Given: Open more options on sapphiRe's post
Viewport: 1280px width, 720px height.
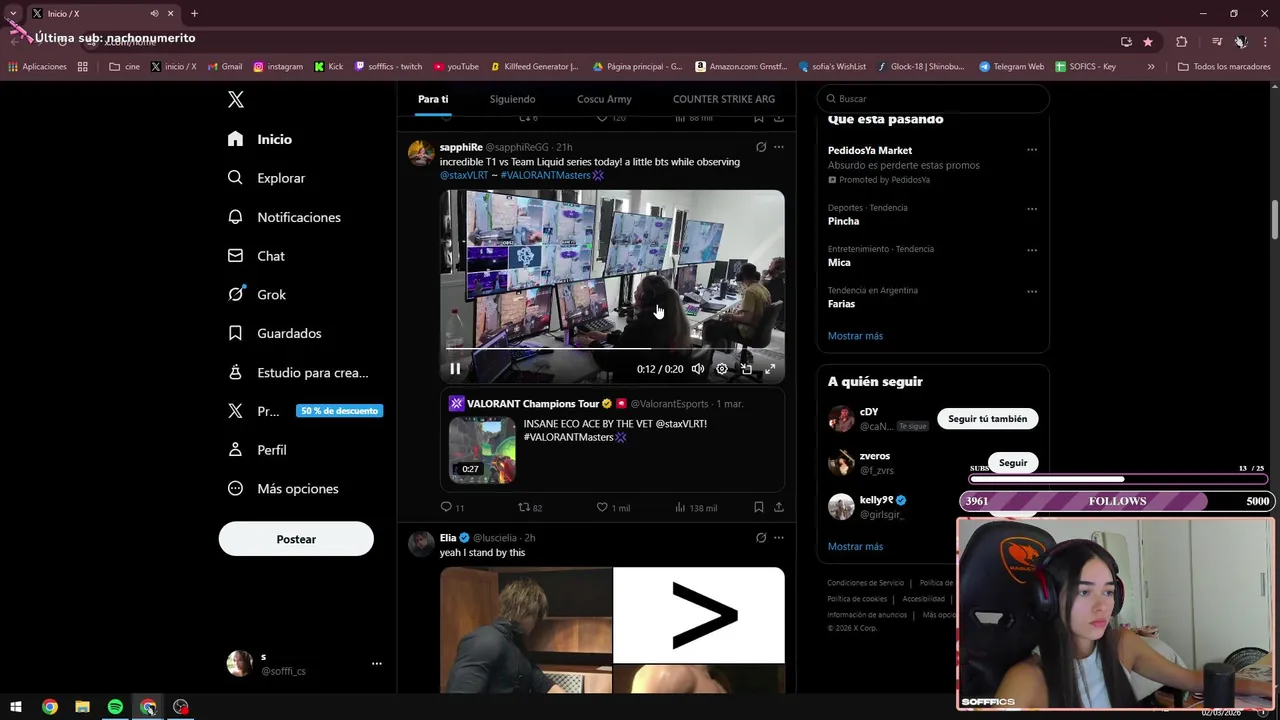Looking at the screenshot, I should point(779,147).
